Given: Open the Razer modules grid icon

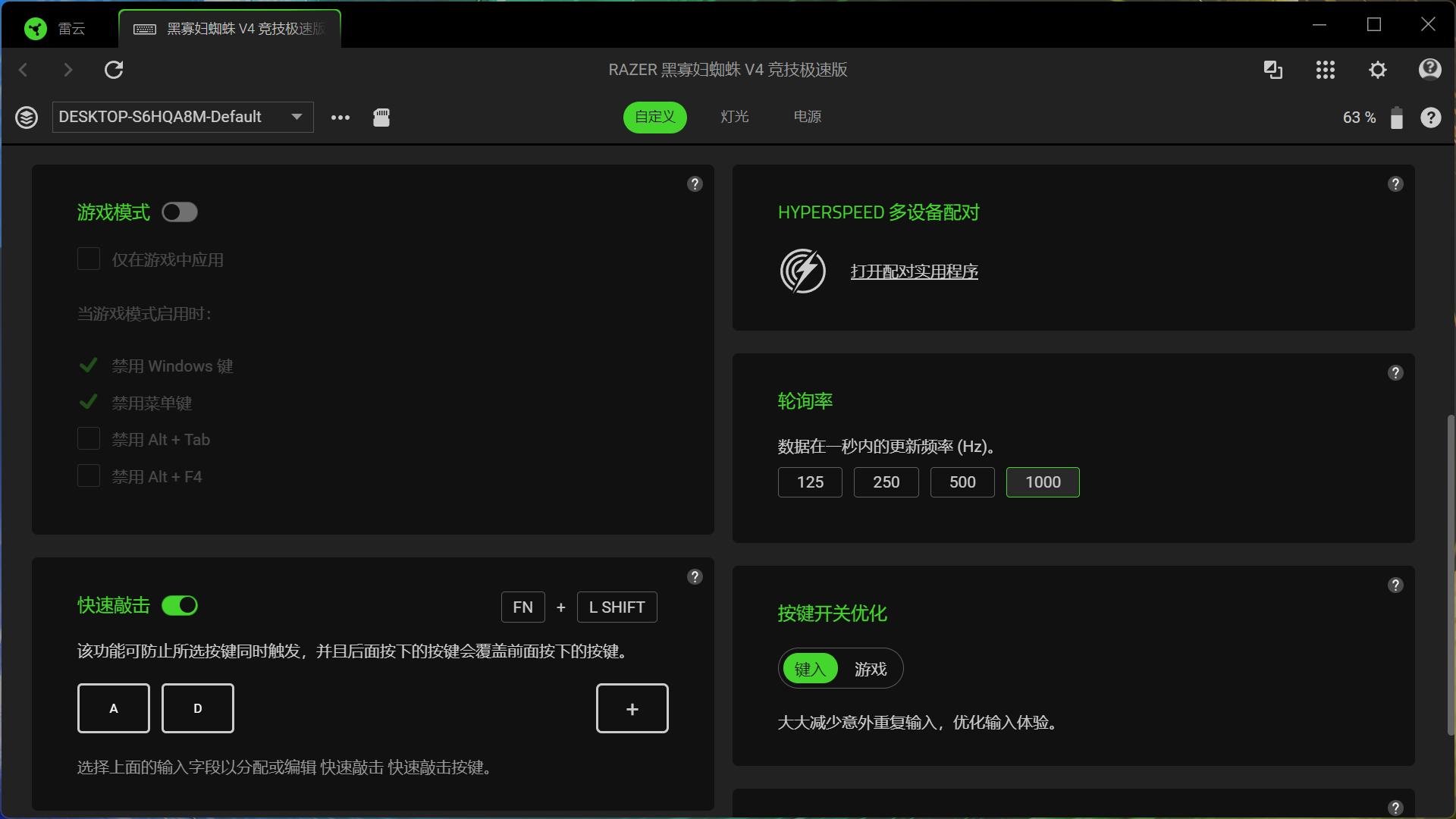Looking at the screenshot, I should (1325, 70).
